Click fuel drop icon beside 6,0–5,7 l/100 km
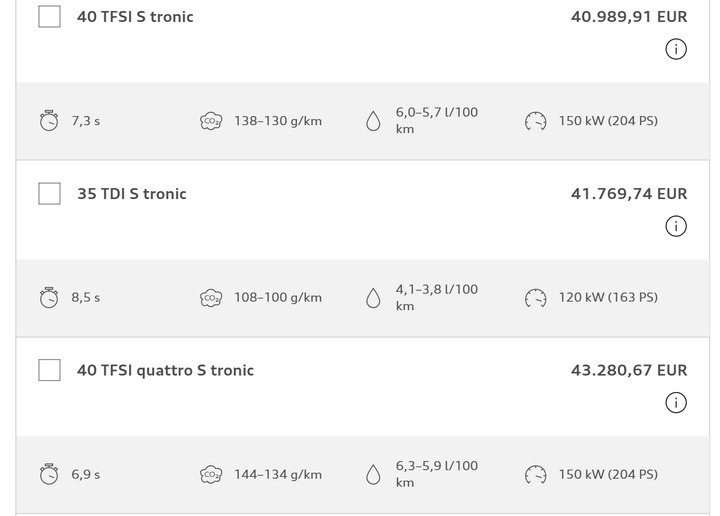Image resolution: width=720 pixels, height=516 pixels. [x=373, y=121]
